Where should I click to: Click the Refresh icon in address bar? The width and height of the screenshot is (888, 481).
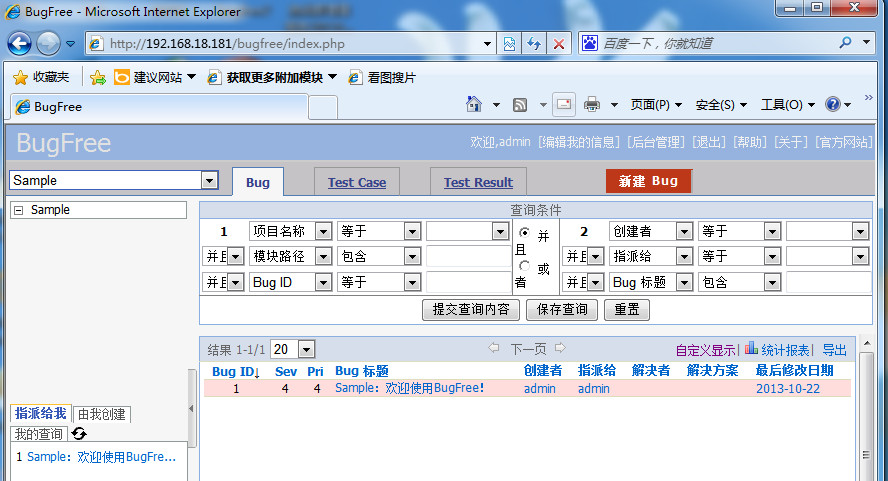coord(534,44)
